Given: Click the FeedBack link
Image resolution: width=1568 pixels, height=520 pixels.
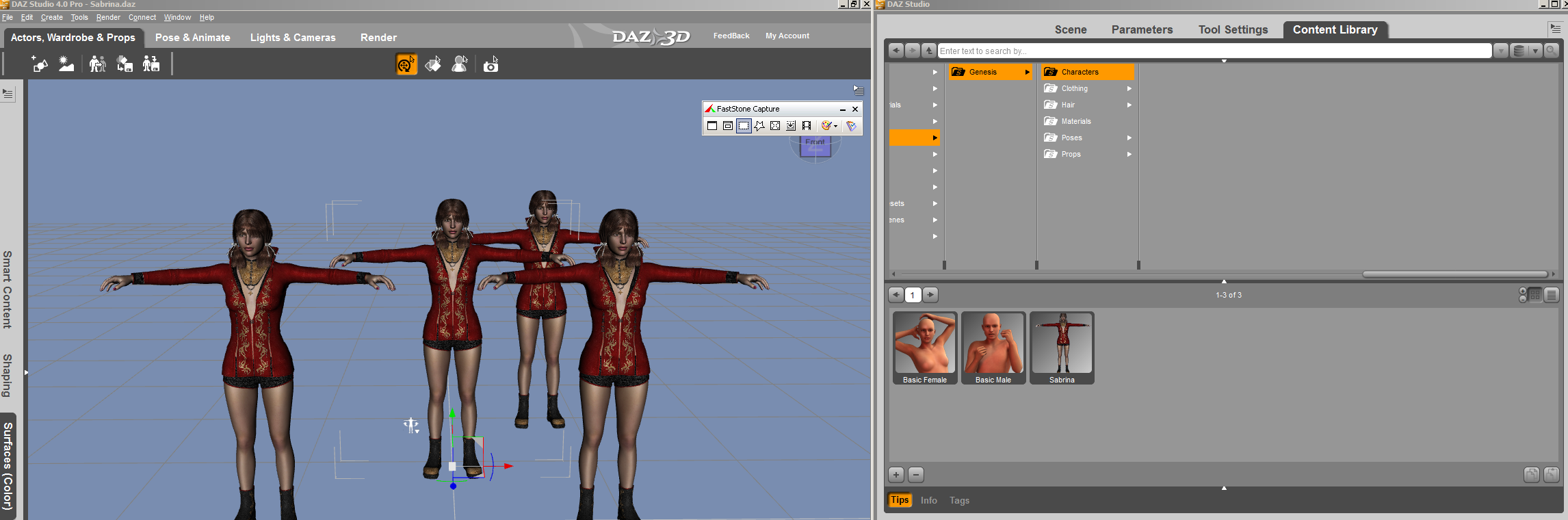Looking at the screenshot, I should click(x=731, y=36).
